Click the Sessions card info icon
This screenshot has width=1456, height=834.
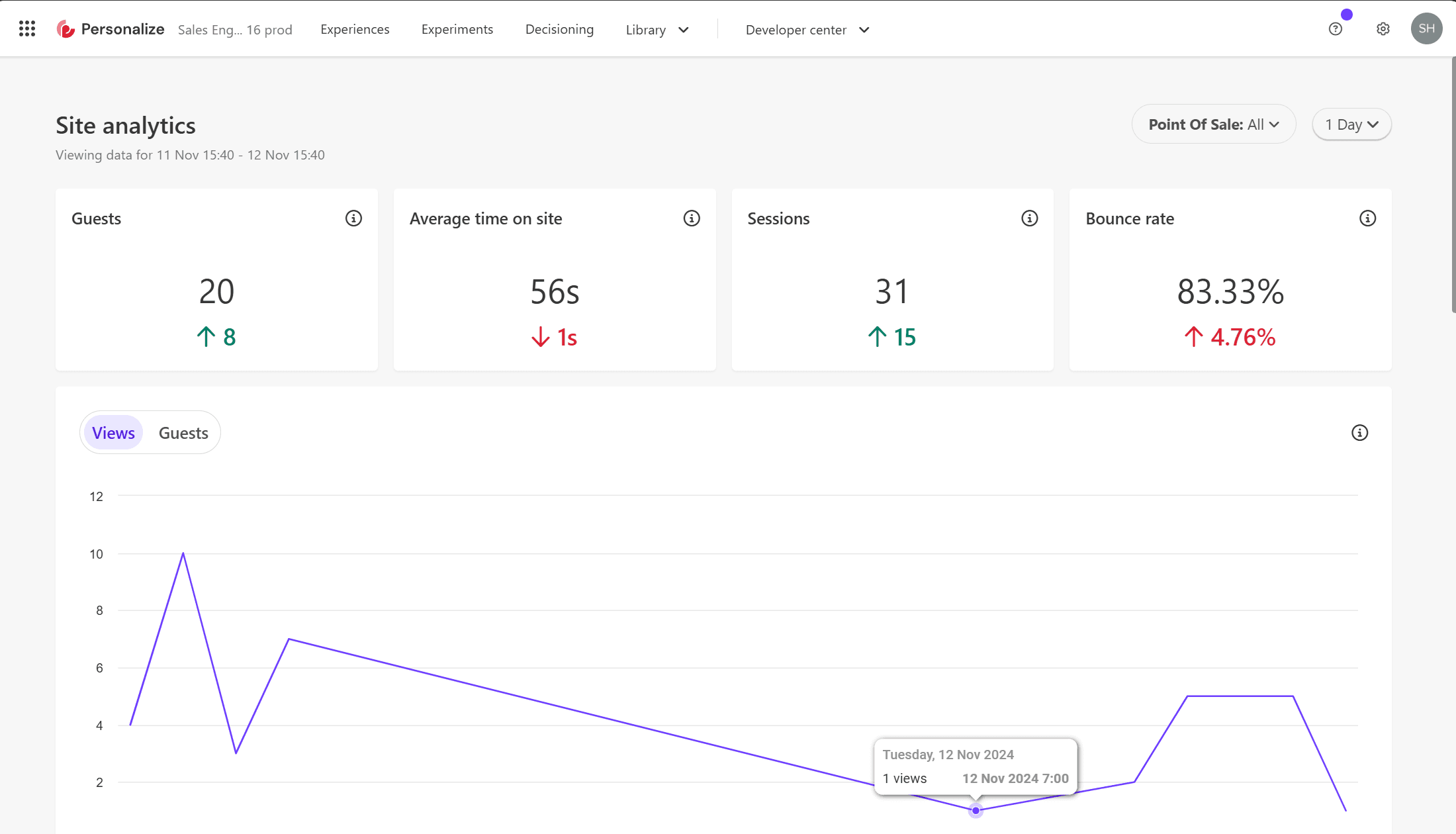(x=1029, y=218)
